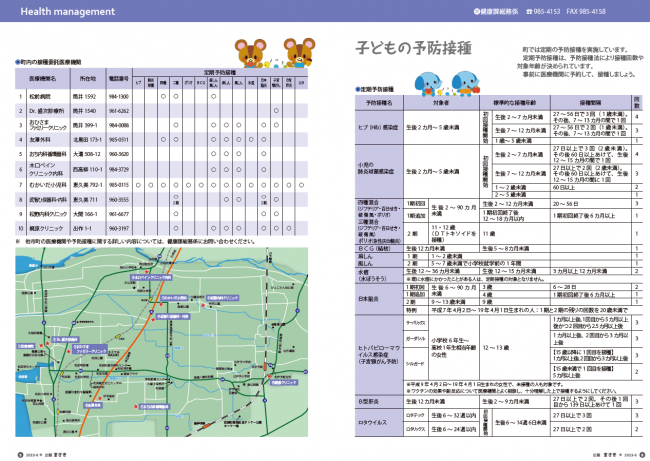Select cell "生後6〜24週以内"
The height and width of the screenshot is (461, 650).
454,429
